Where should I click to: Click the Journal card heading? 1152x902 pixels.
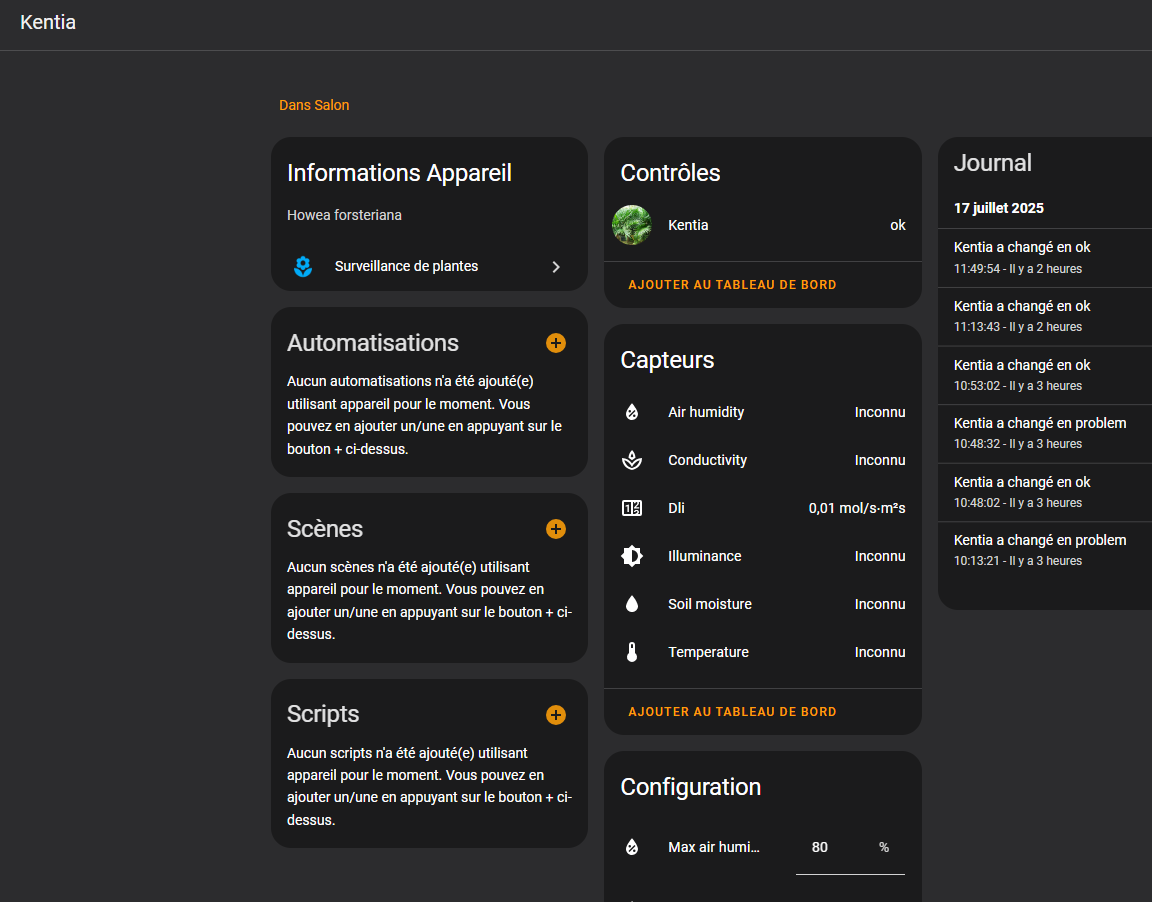tap(993, 163)
